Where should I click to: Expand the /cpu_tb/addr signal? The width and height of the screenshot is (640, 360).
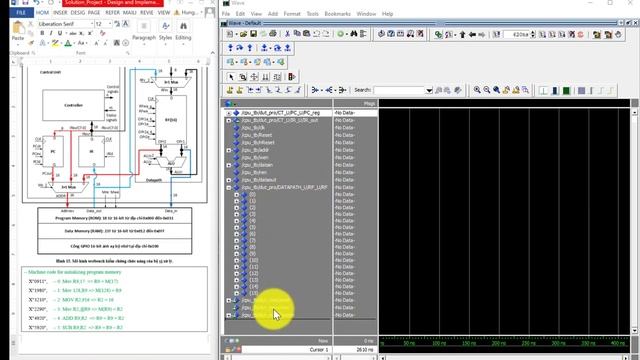click(229, 150)
